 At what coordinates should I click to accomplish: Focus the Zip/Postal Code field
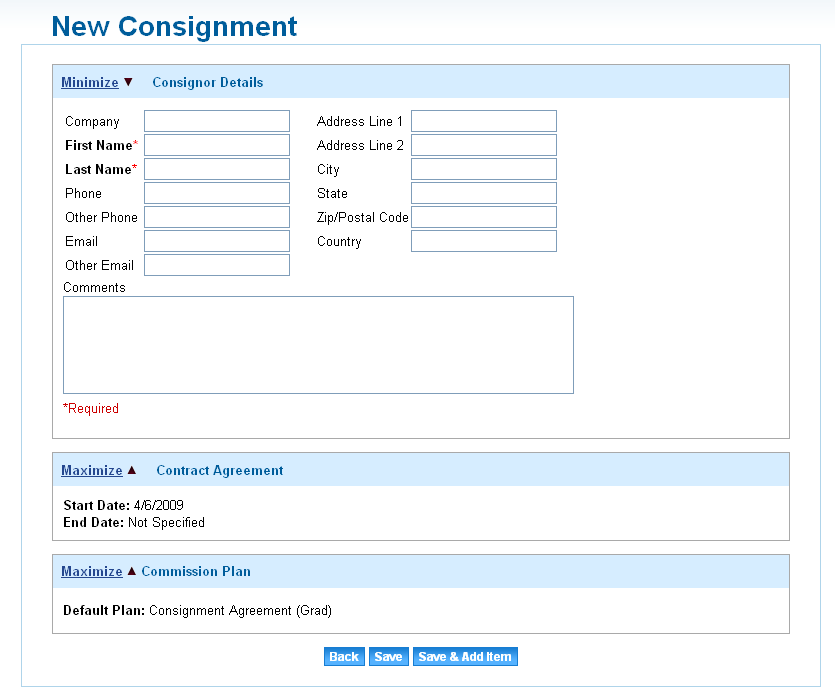coord(484,217)
